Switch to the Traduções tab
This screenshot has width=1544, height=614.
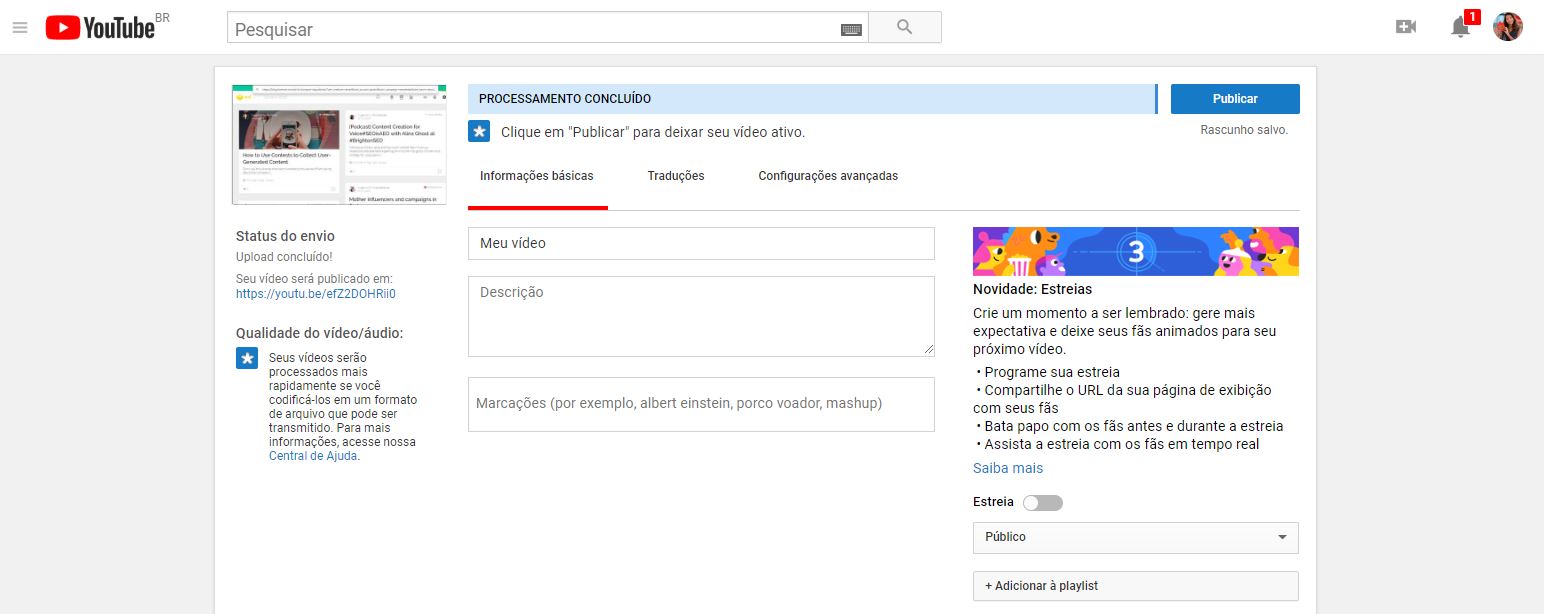click(675, 175)
